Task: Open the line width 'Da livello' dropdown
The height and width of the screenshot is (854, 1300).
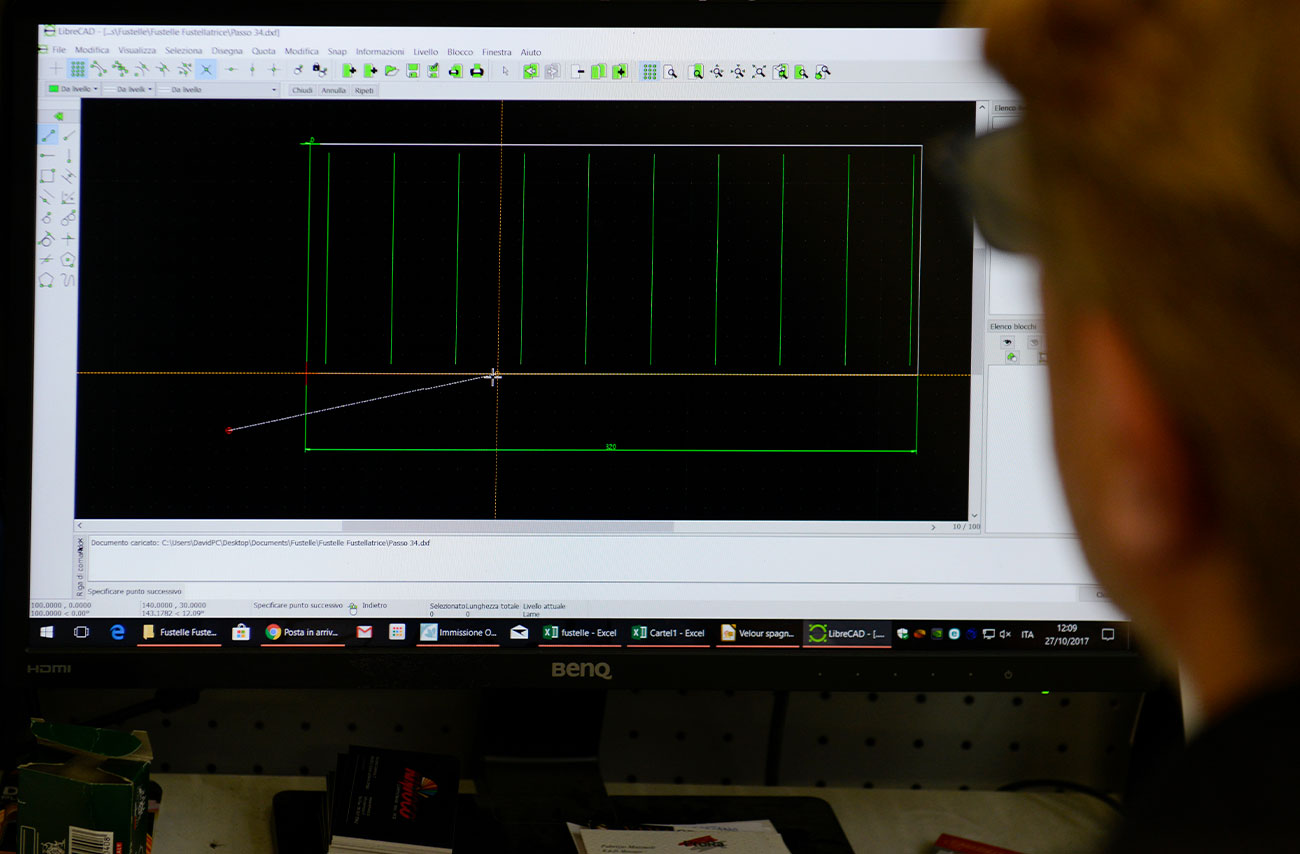Action: click(127, 89)
